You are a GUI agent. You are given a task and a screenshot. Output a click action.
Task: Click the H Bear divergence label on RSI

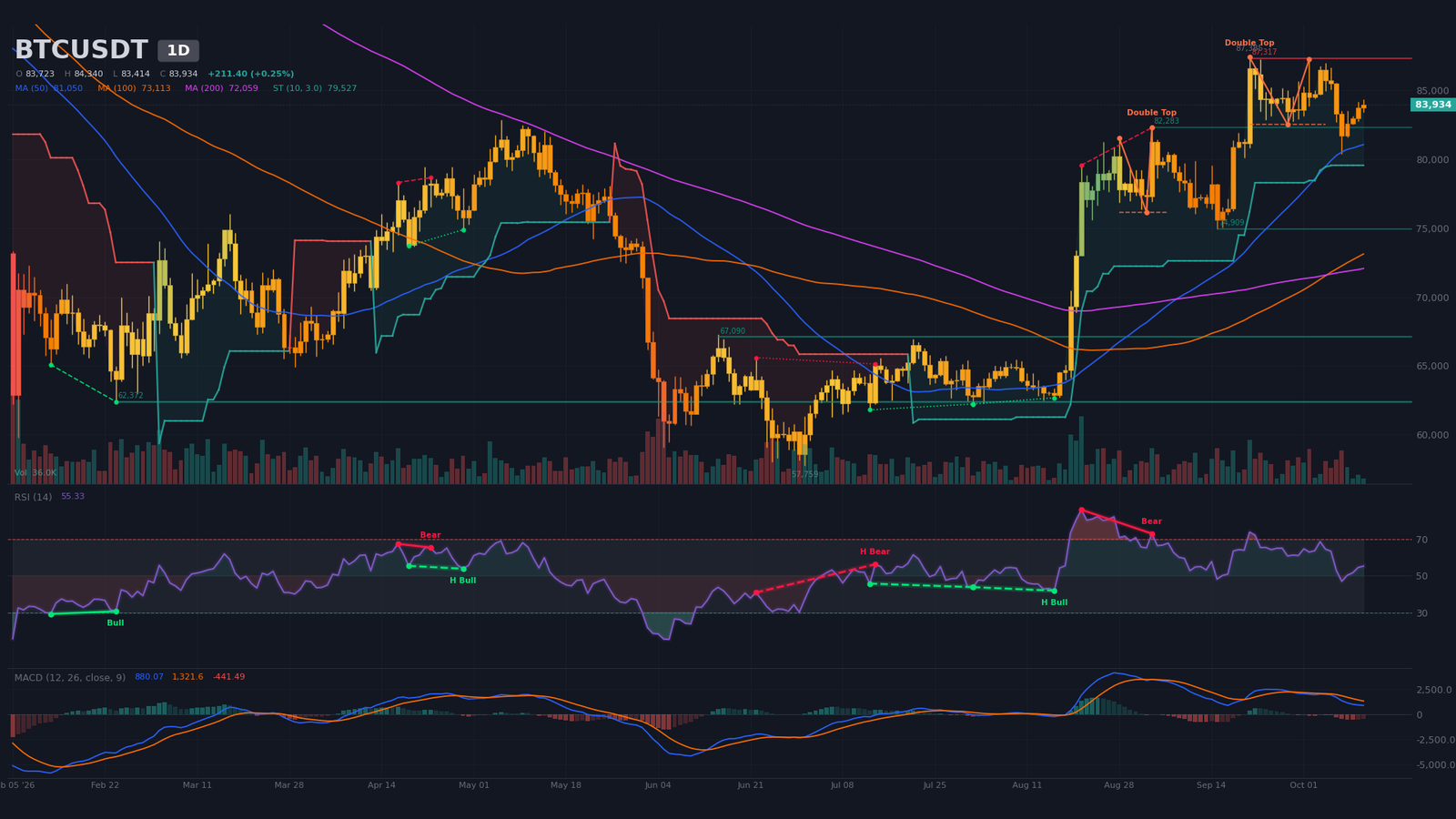[x=875, y=551]
